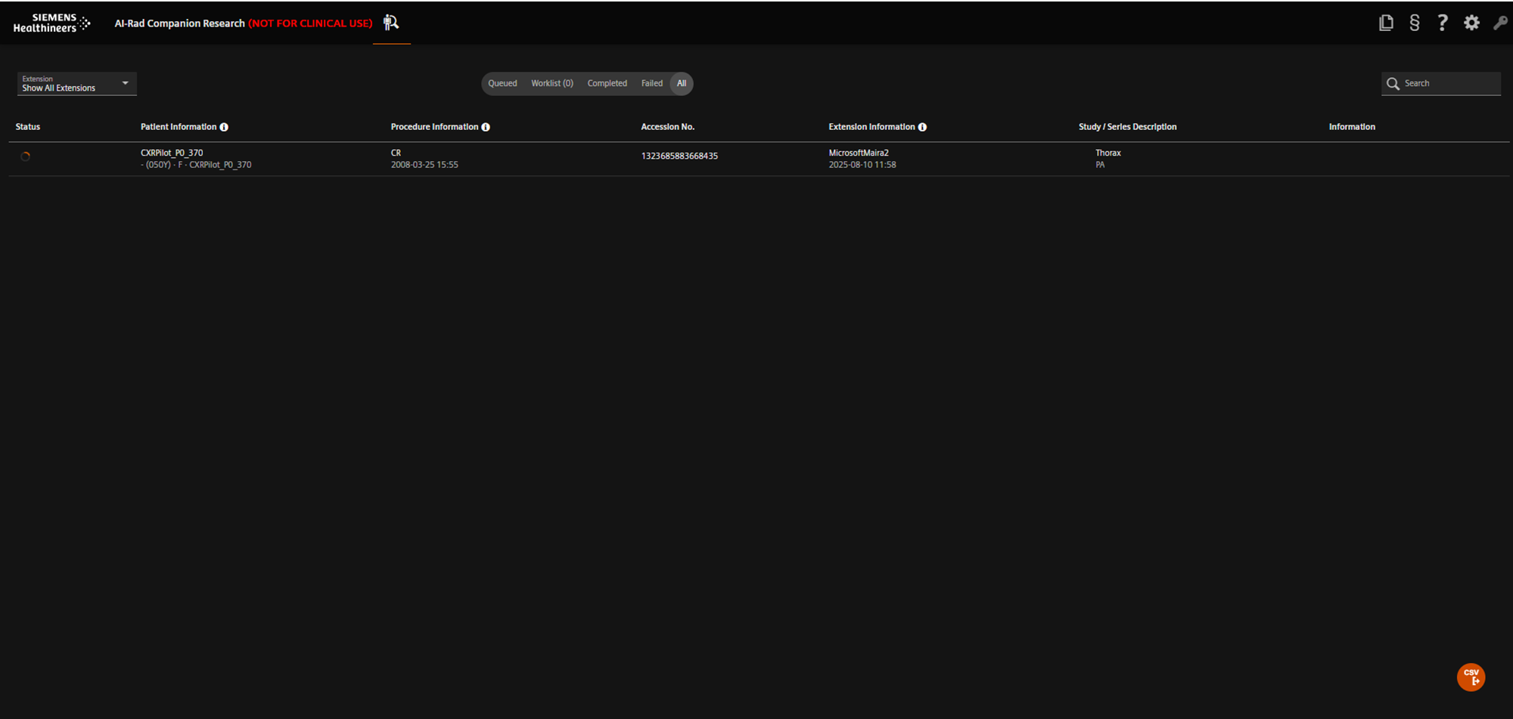Screen dimensions: 1513x719
Task: Open settings gear icon
Action: click(1471, 22)
